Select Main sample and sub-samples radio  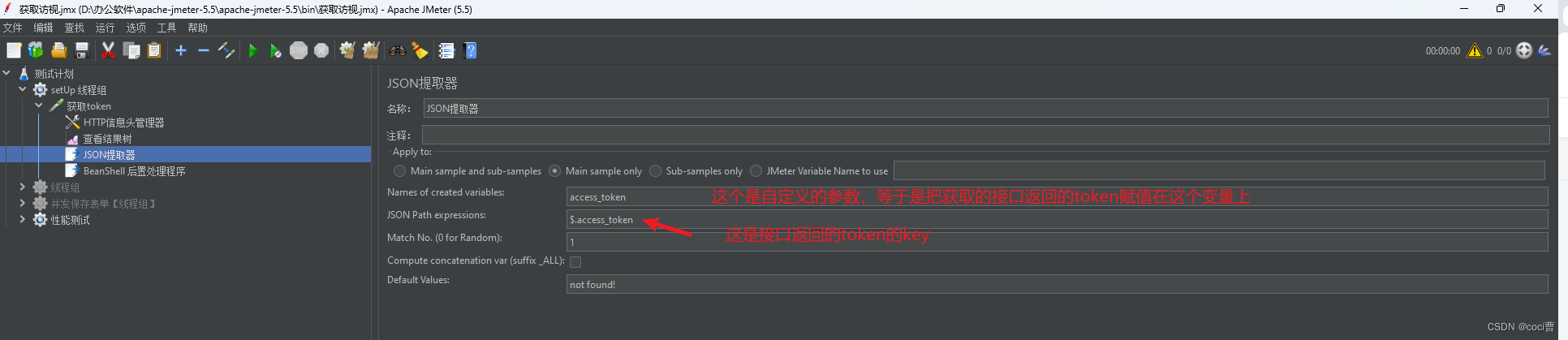399,171
